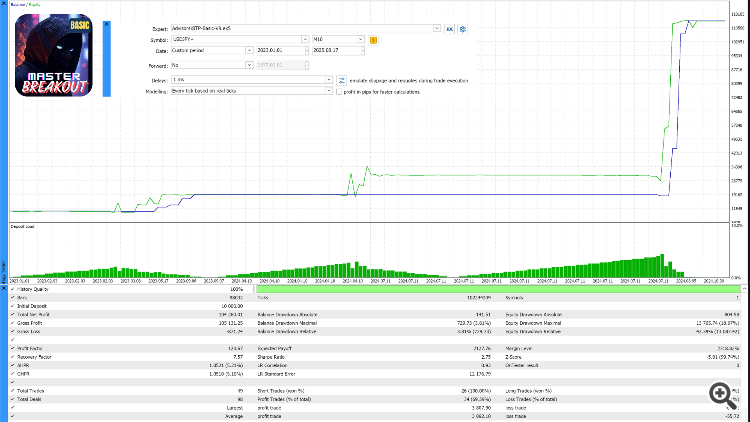Click the expert settings gear icon

click(x=463, y=29)
